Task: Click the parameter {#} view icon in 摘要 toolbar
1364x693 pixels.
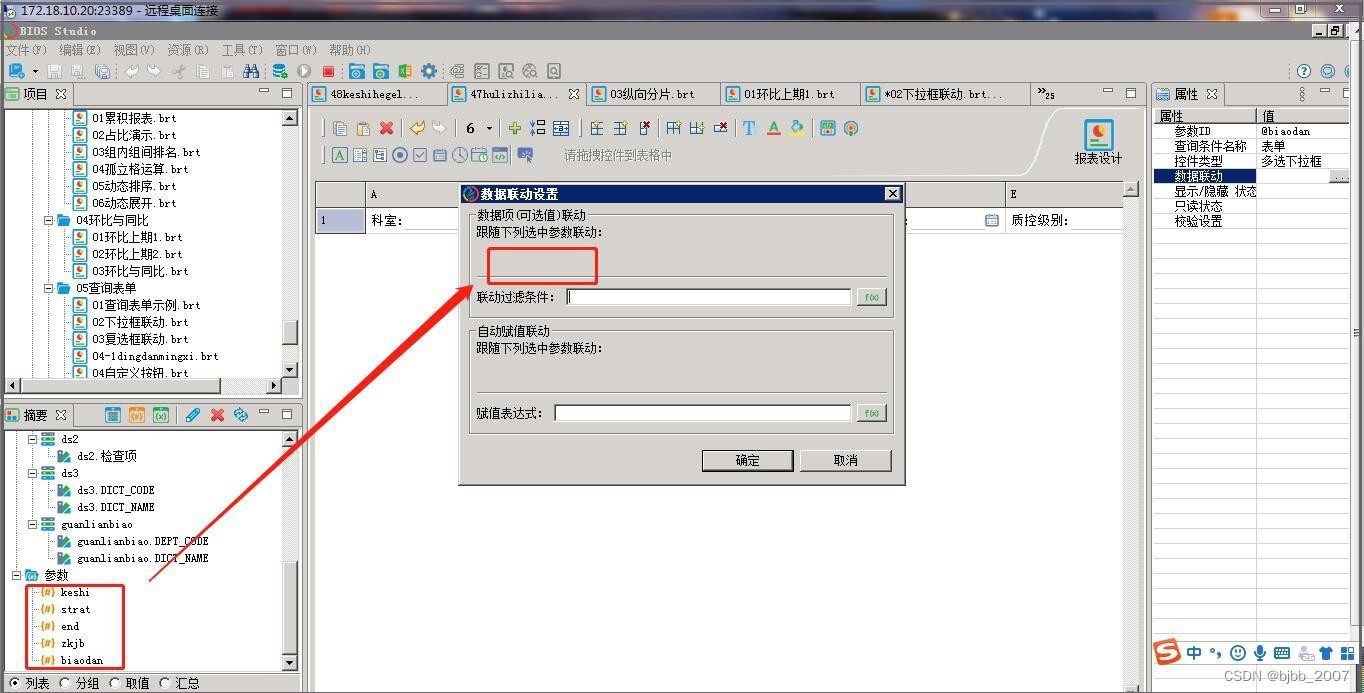Action: click(x=137, y=414)
